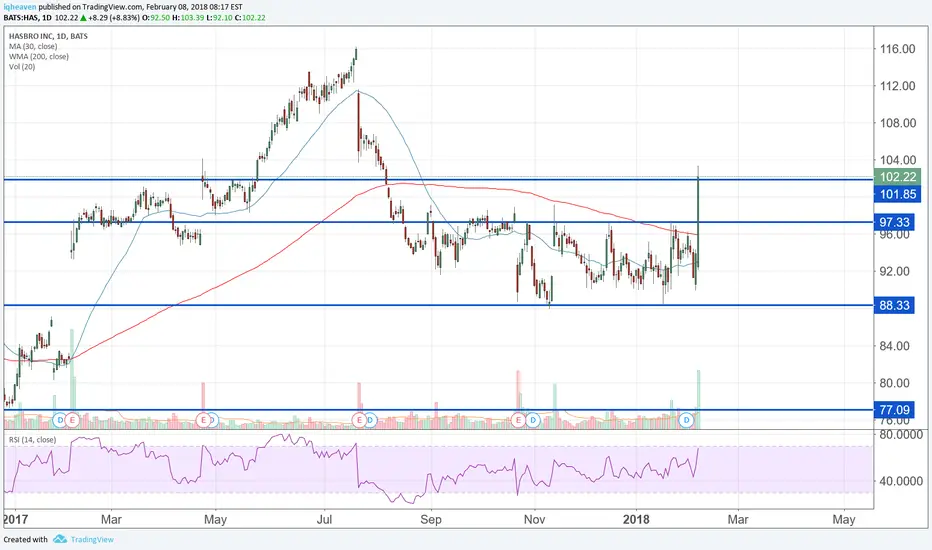
Task: Click the RSI 80.0000 scale label
Action: coord(901,434)
